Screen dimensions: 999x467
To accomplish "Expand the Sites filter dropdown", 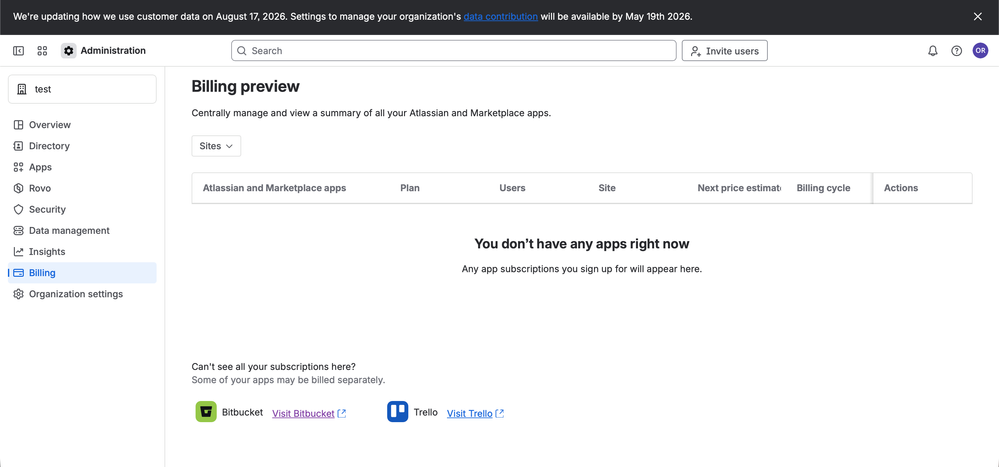I will [x=216, y=146].
